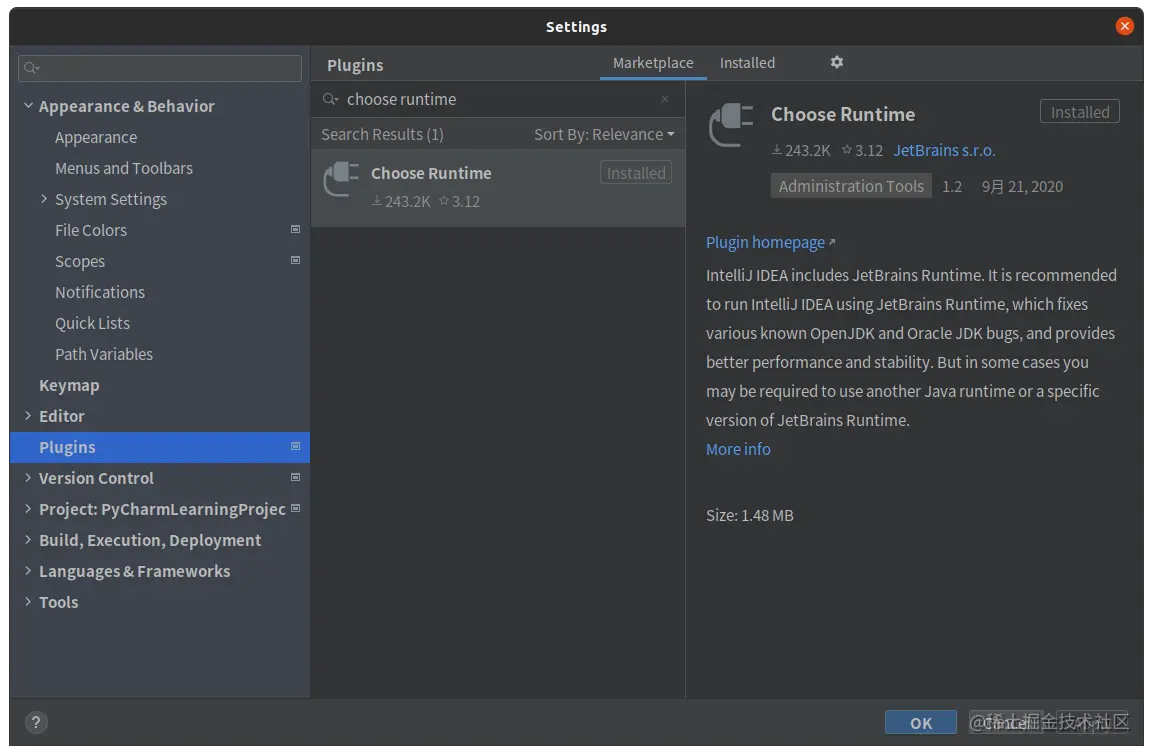
Task: Clear the plugin search text with X icon
Action: 665,99
